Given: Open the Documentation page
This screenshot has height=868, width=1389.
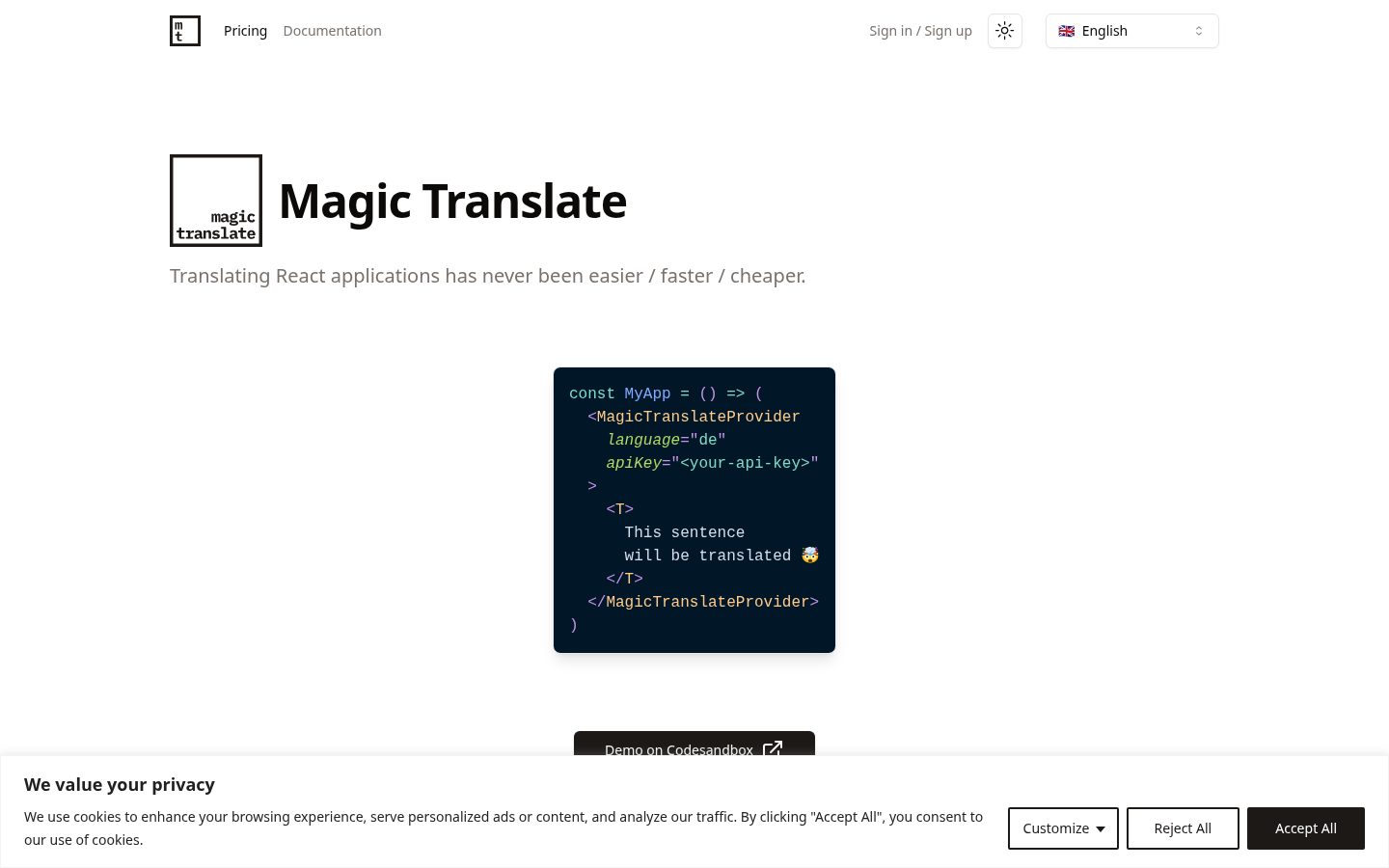Looking at the screenshot, I should tap(332, 31).
